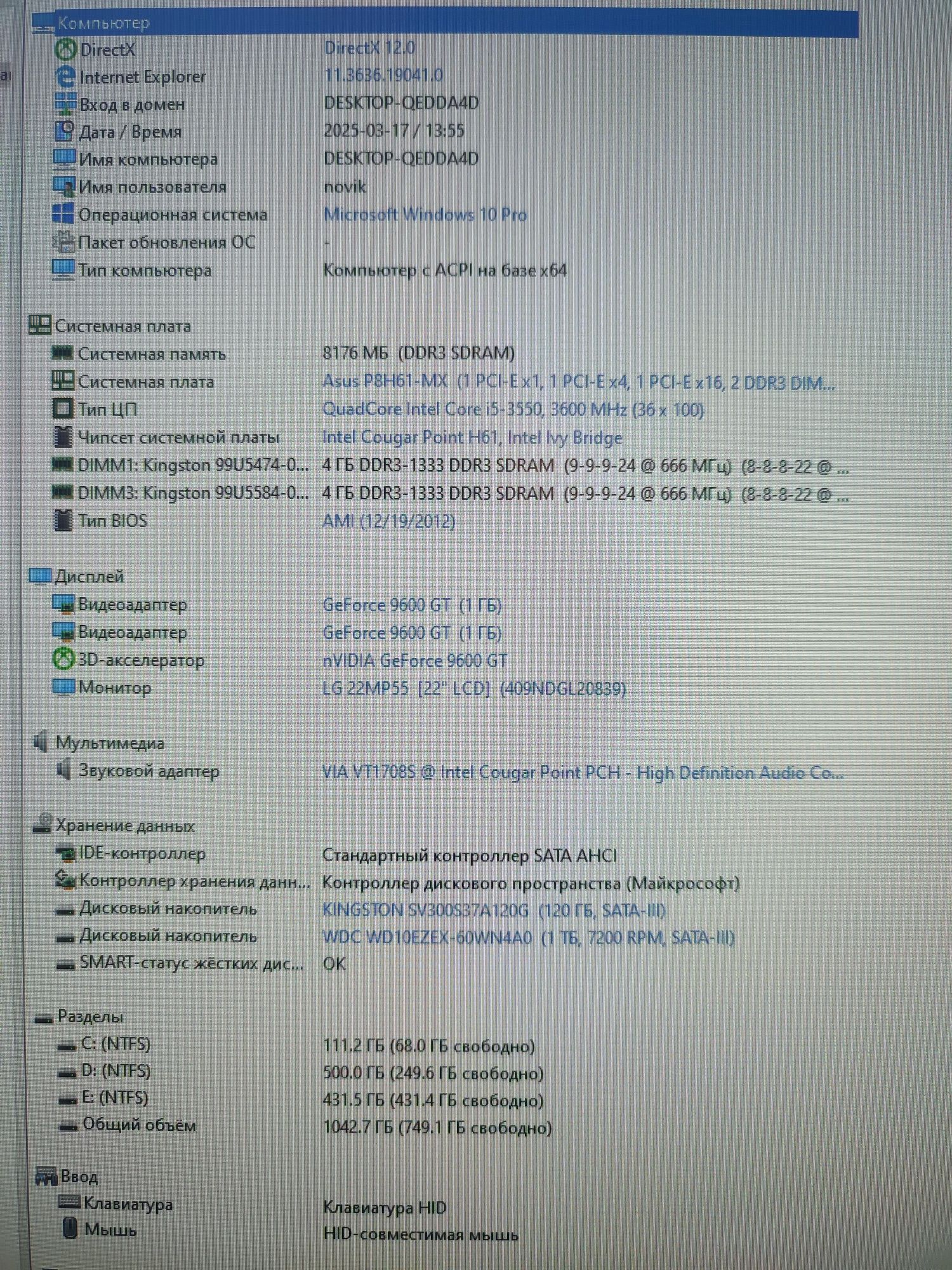Screen dimensions: 952x1270
Task: Select the Системная плата section header
Action: pos(122,326)
